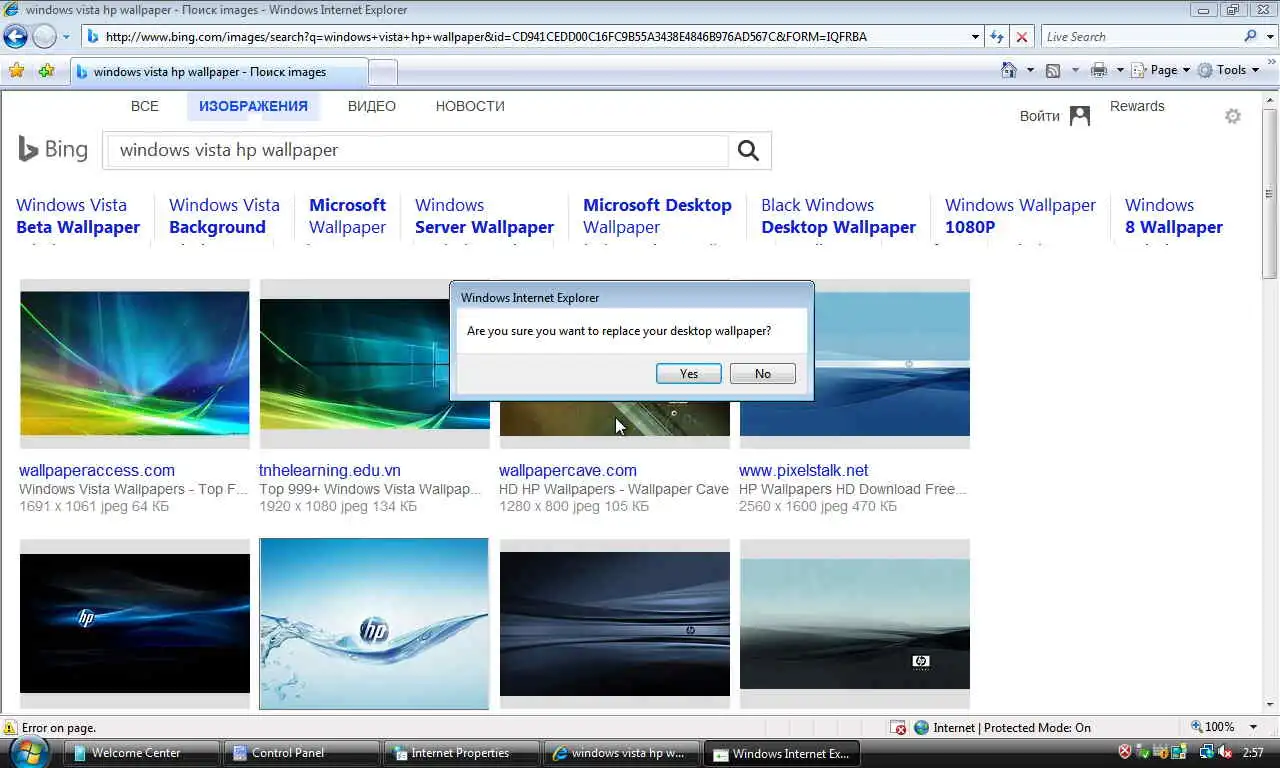Switch to the ВСЕ search tab
1280x768 pixels.
point(145,106)
